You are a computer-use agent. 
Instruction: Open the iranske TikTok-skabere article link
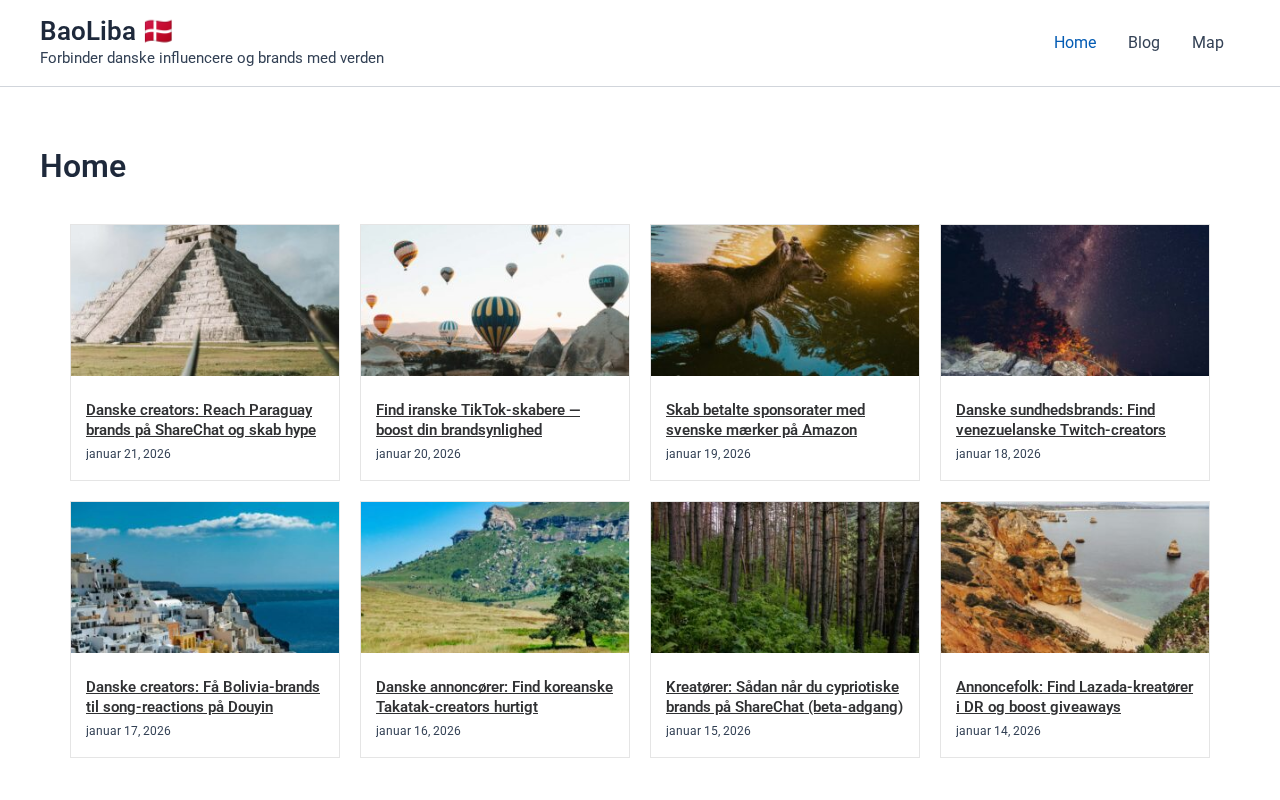click(x=478, y=420)
